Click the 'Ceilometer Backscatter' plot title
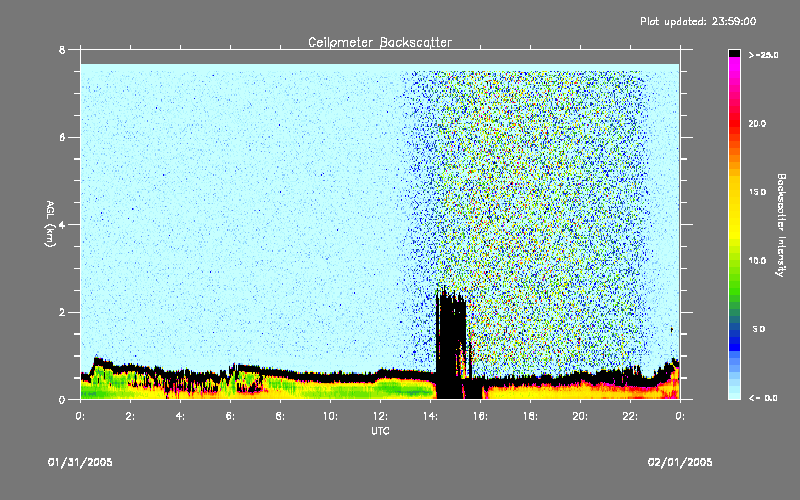 (x=380, y=42)
